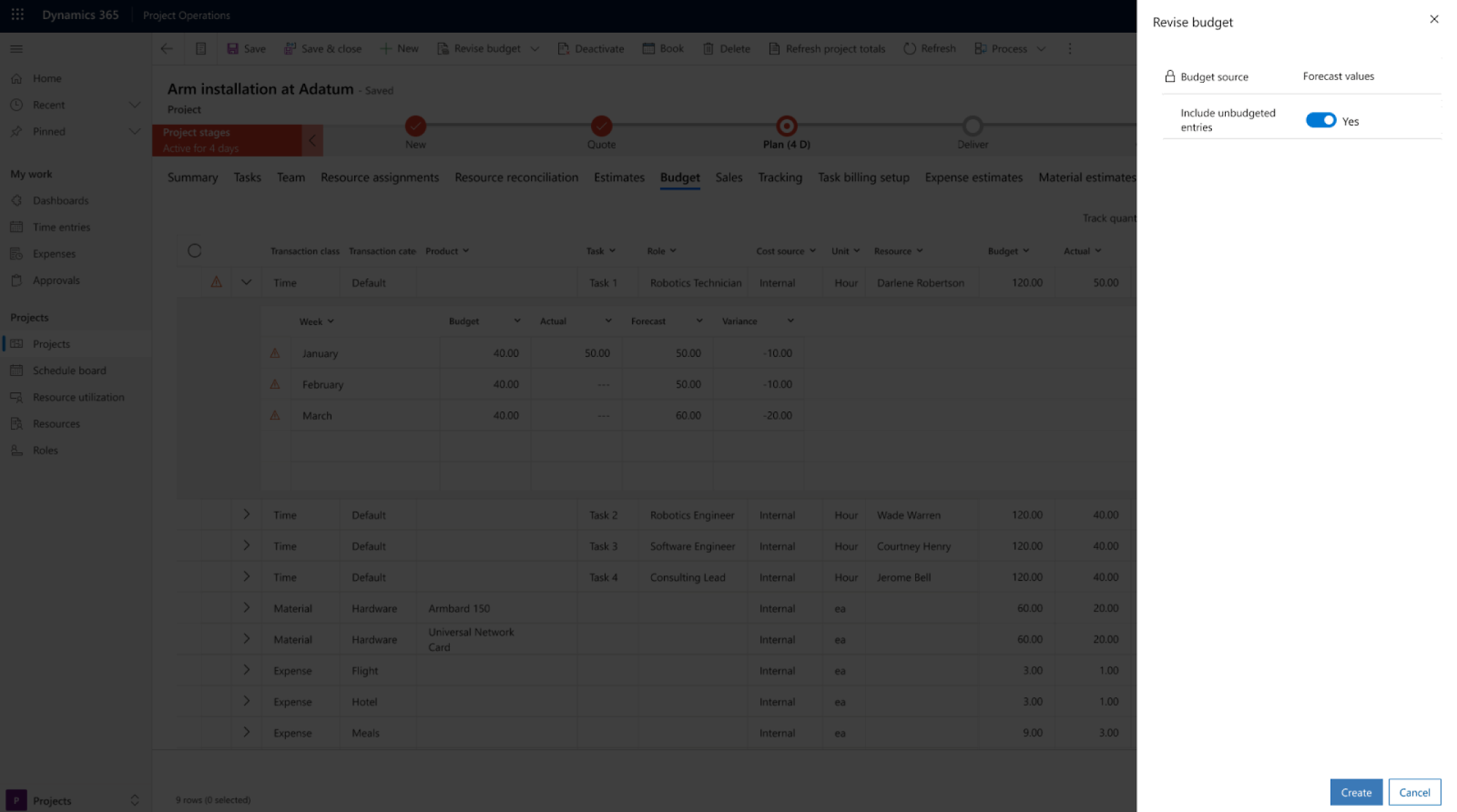Expand the Armbard 150 material row
This screenshot has height=812, width=1457.
coord(246,607)
